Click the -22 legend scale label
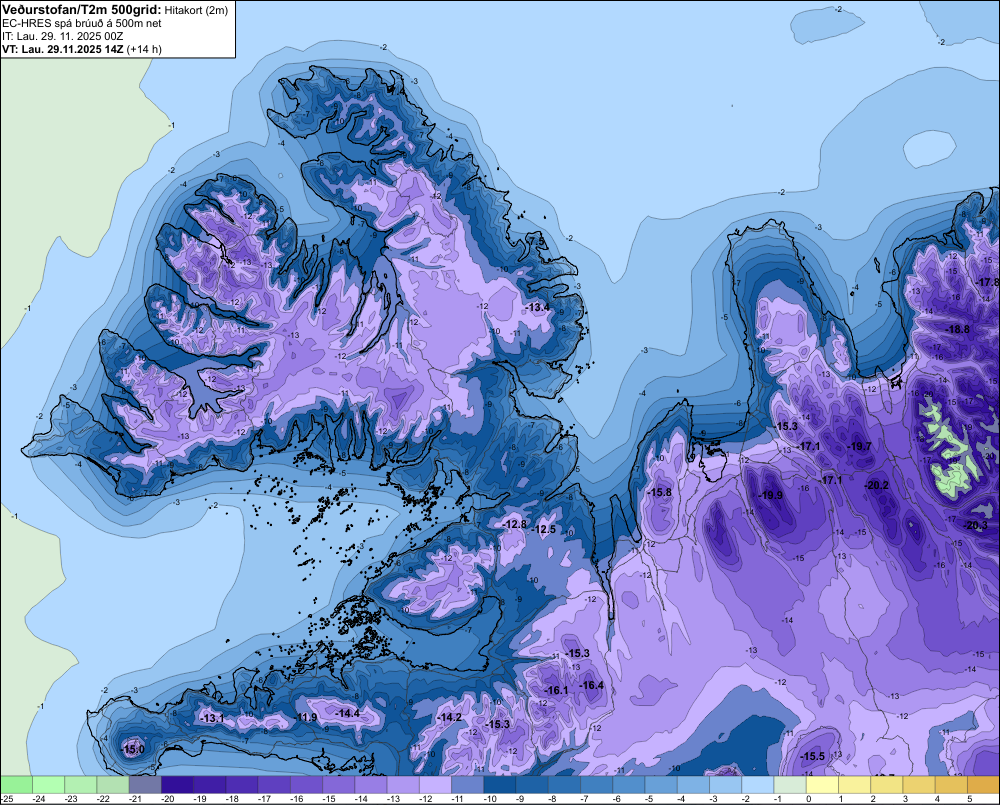 point(103,799)
